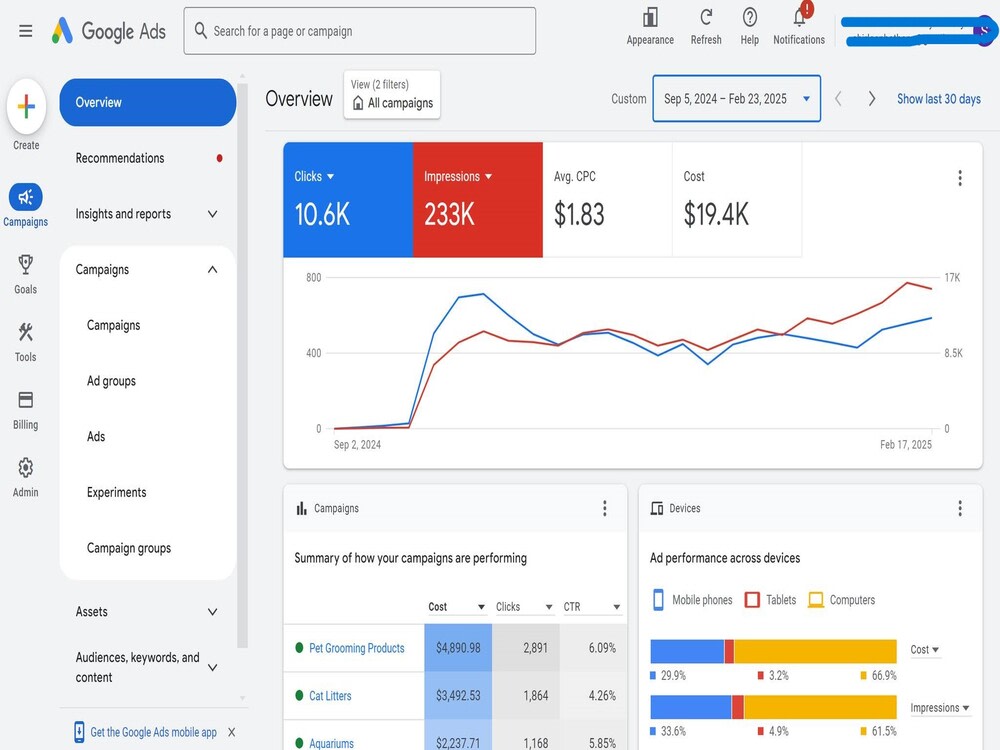Go to the previous date range arrow
Image resolution: width=1000 pixels, height=750 pixels.
click(838, 99)
